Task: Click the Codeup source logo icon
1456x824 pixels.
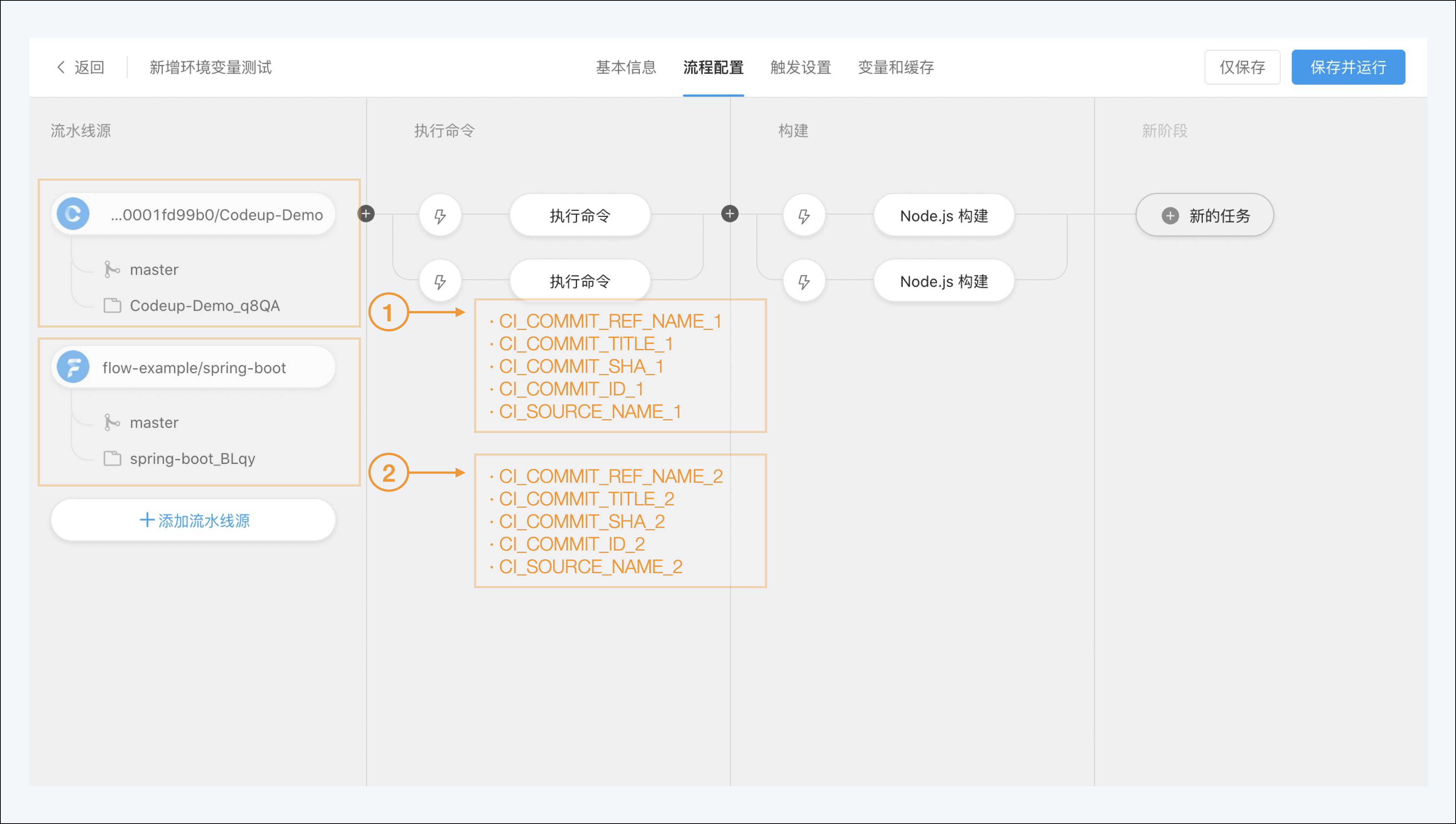Action: [x=73, y=214]
